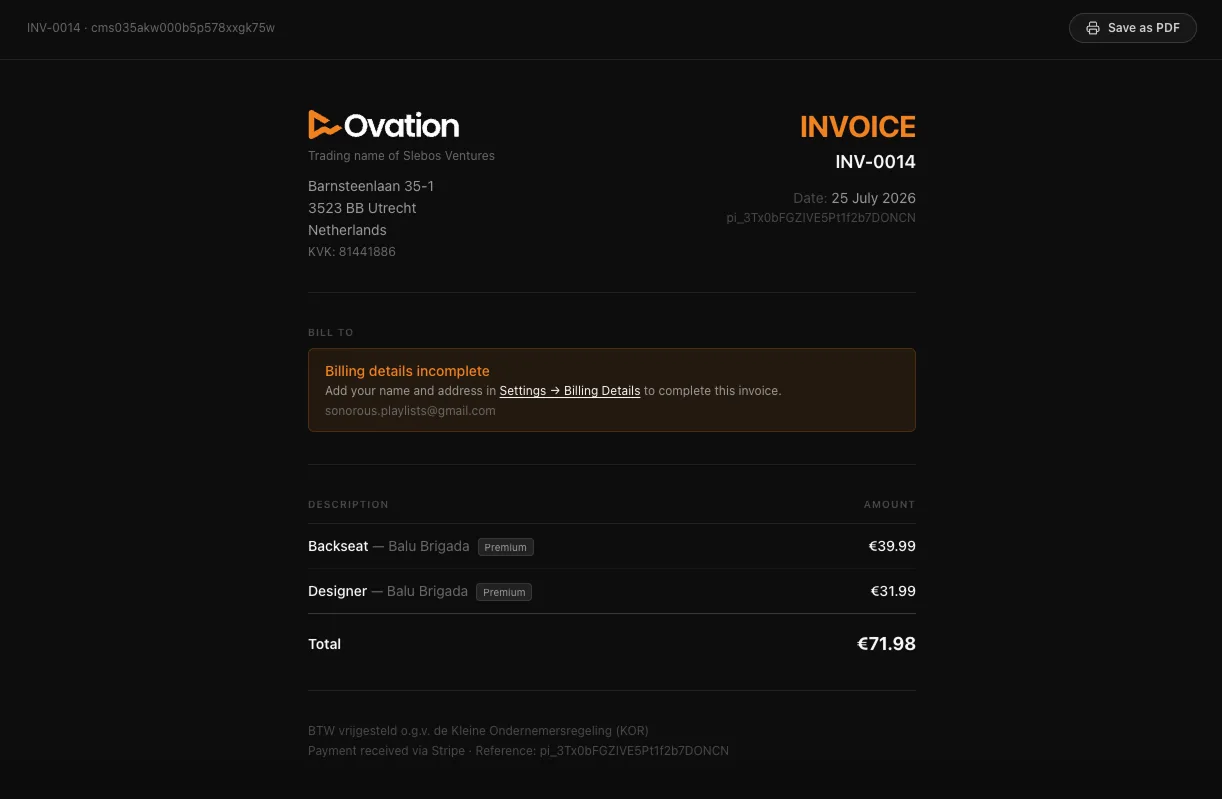The image size is (1222, 799).
Task: Click the AMOUNT column header
Action: [889, 504]
